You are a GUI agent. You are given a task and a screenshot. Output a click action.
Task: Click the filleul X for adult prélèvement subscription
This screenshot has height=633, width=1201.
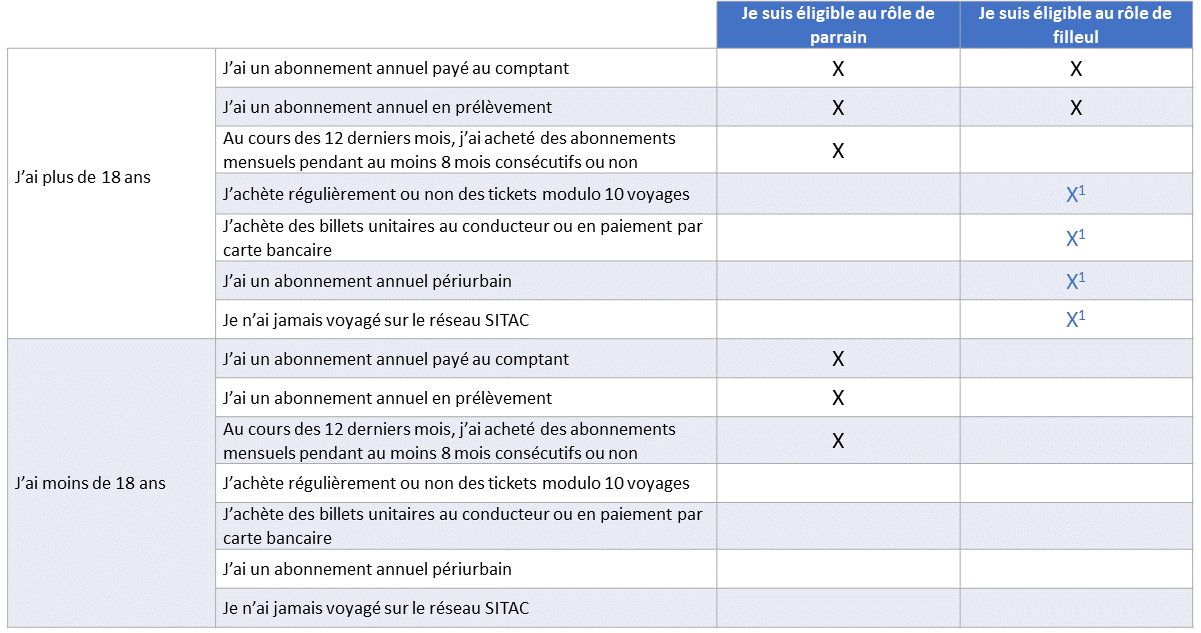point(1076,108)
